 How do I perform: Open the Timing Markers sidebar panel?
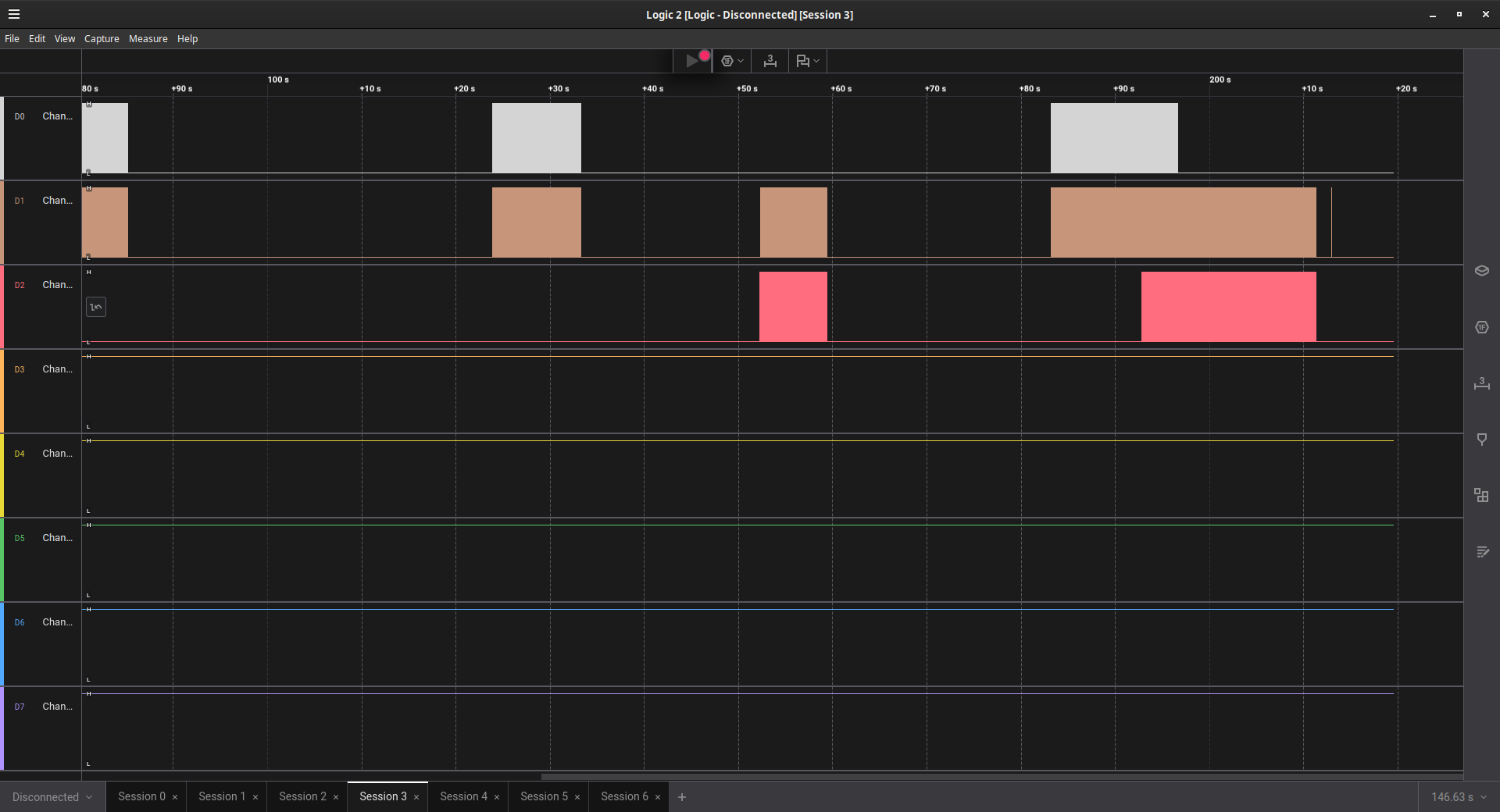(1481, 440)
